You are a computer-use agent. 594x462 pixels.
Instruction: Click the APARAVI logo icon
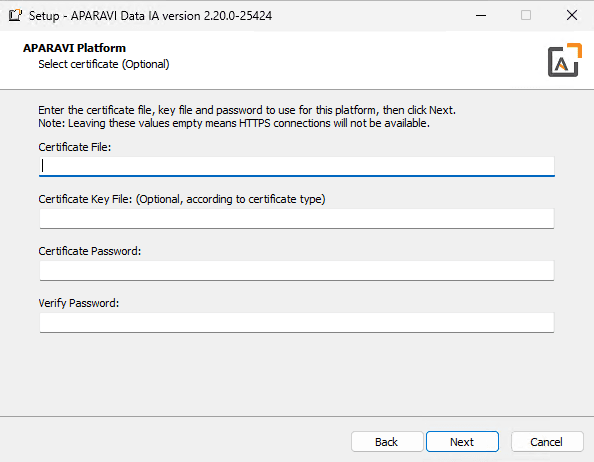pos(564,60)
